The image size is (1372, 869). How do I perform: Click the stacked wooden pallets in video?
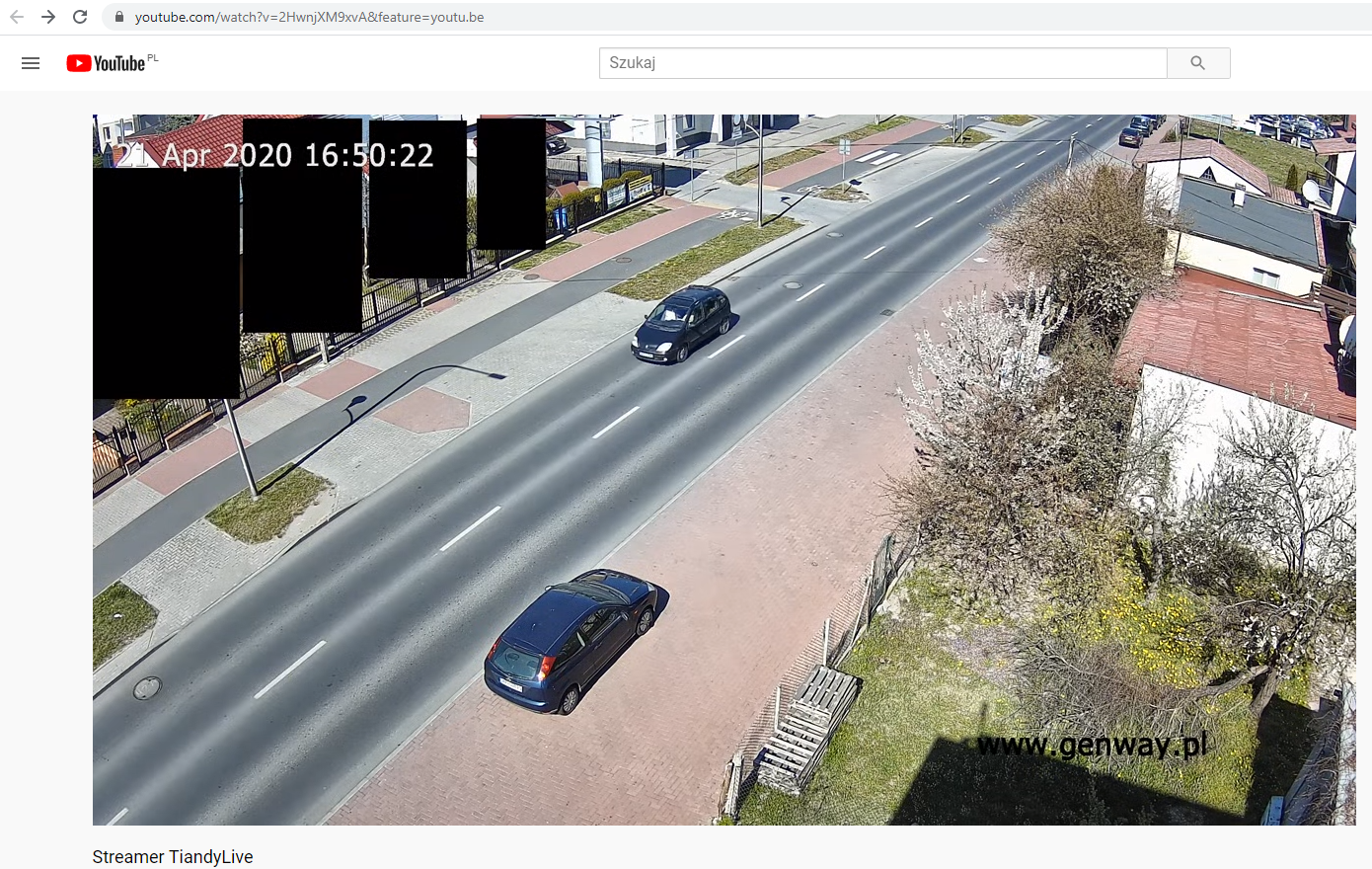[x=808, y=728]
